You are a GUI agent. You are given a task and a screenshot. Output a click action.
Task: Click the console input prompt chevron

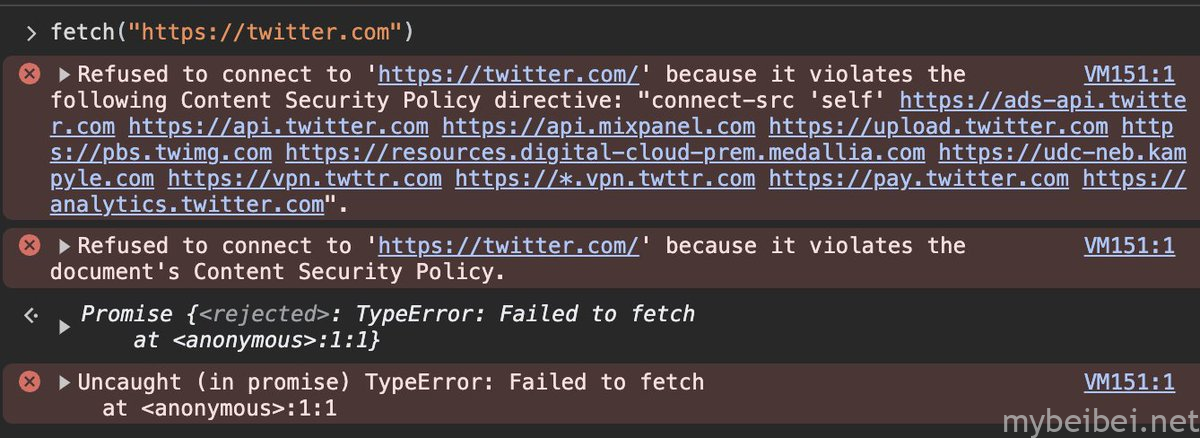(x=32, y=33)
